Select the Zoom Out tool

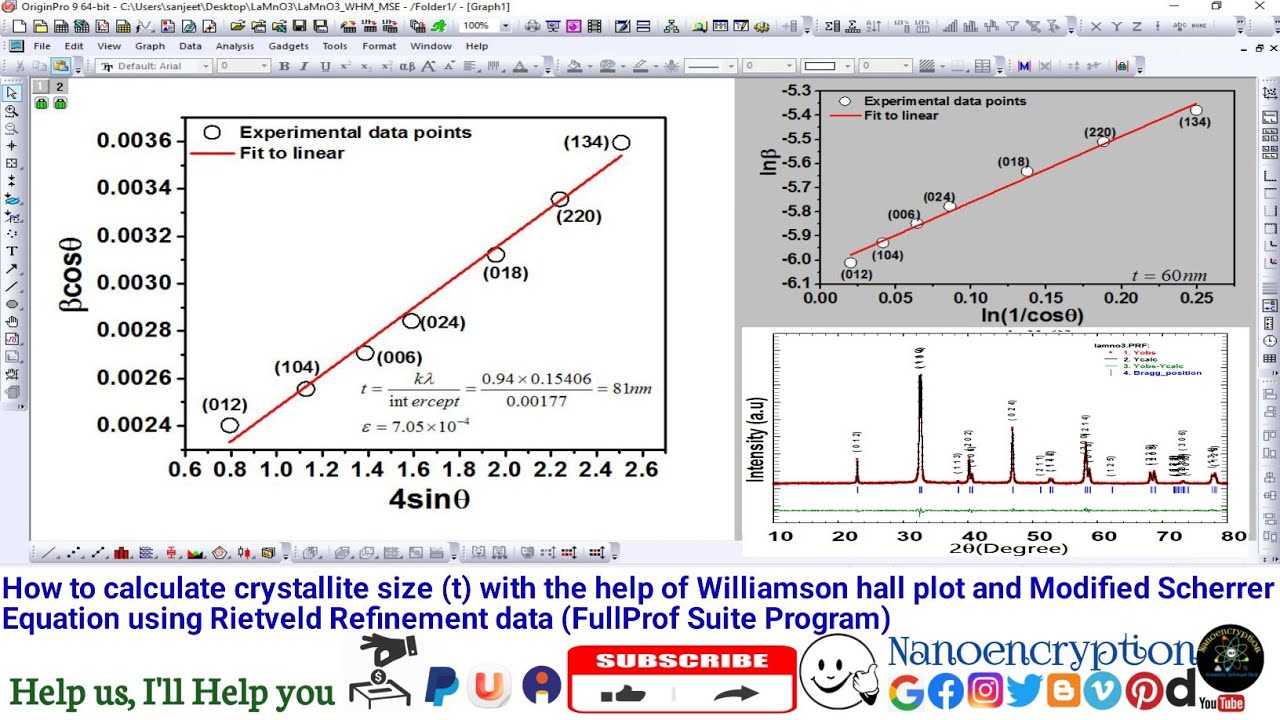pyautogui.click(x=12, y=127)
